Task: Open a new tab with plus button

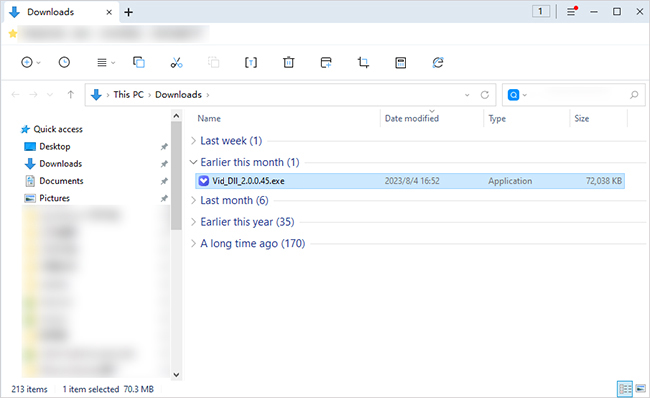Action: 129,12
